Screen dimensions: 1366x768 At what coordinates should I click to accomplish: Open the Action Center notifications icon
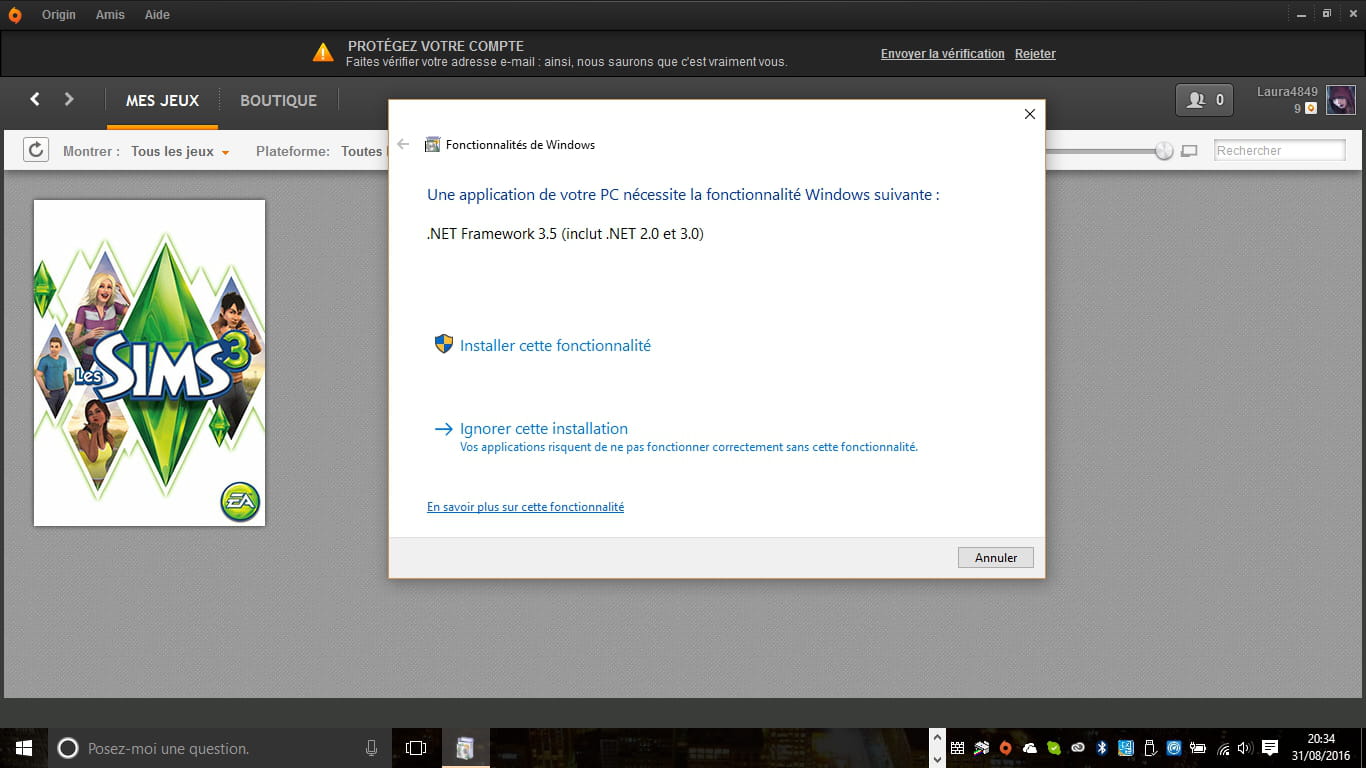[x=1270, y=748]
